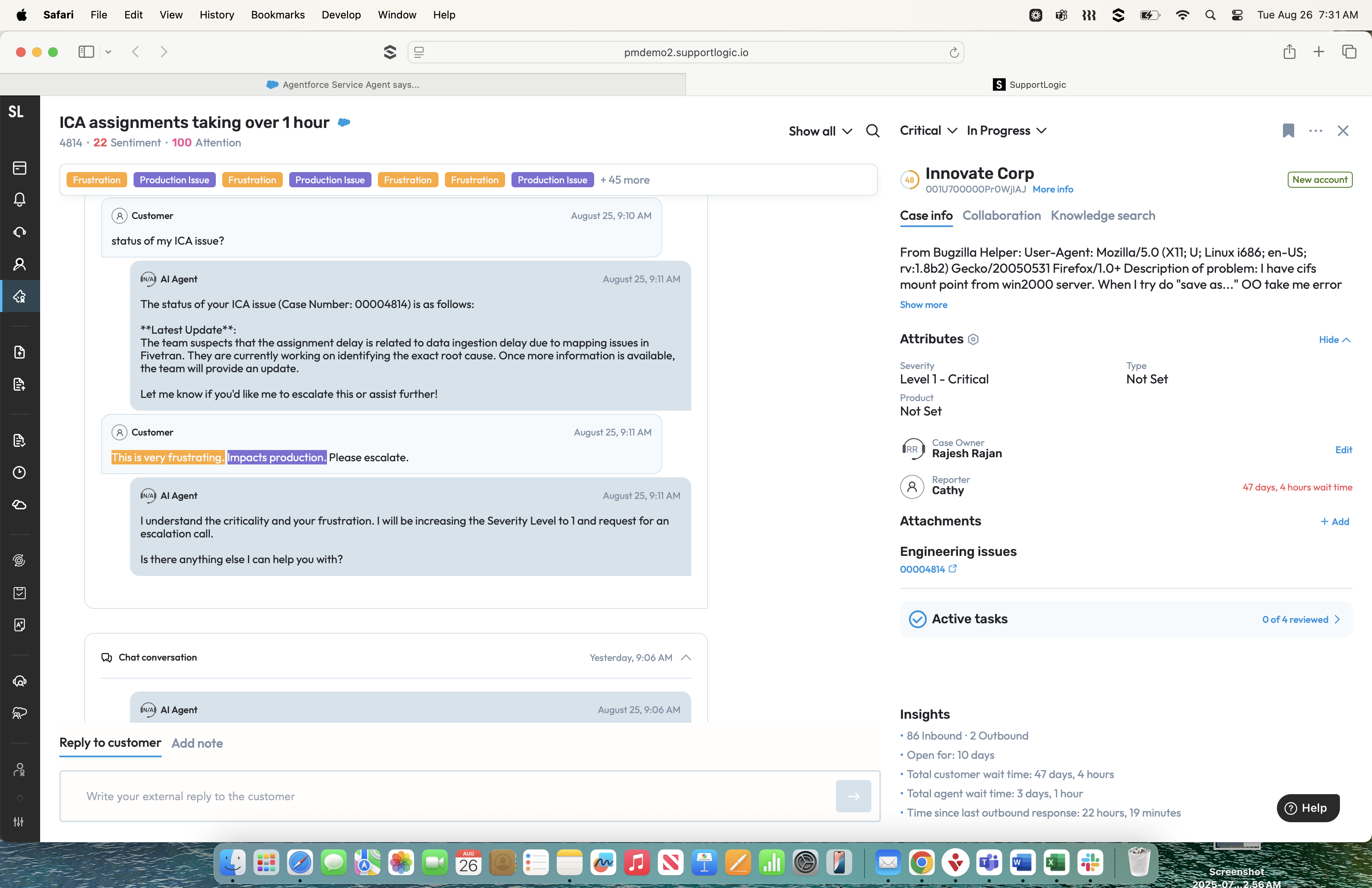Click the Attributes settings gear icon
Viewport: 1372px width, 888px height.
[973, 339]
